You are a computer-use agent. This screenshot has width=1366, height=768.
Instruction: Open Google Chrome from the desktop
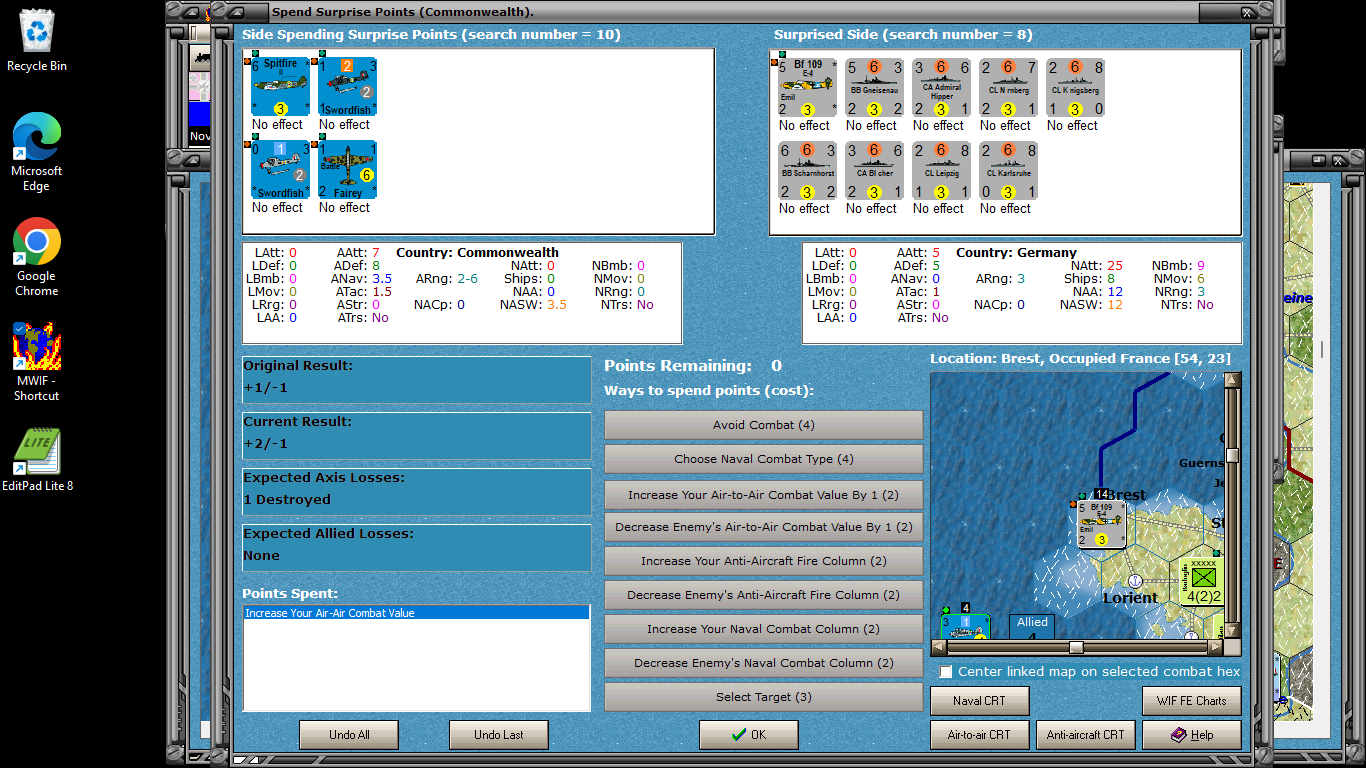37,256
